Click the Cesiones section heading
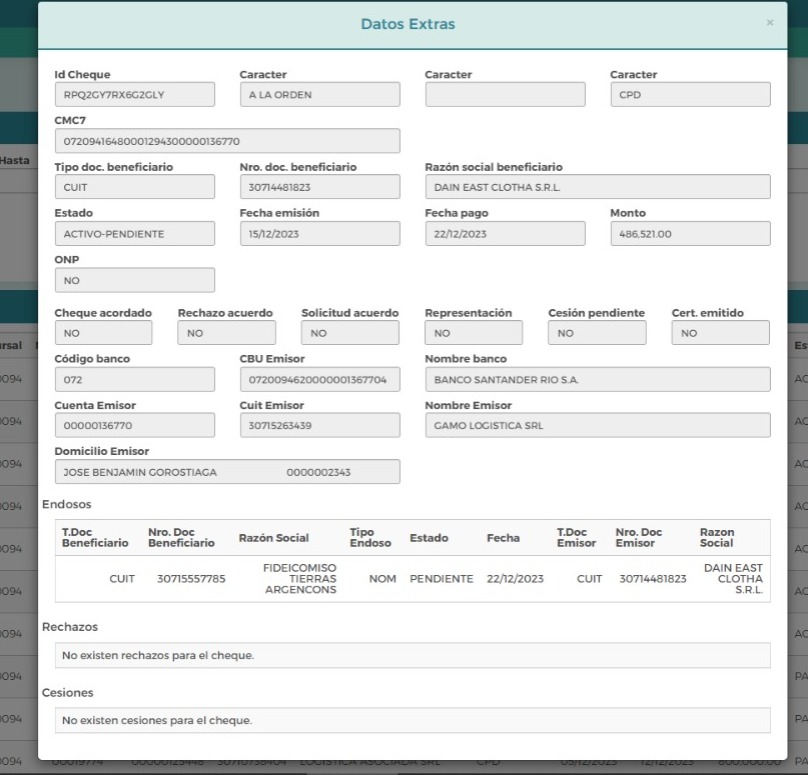The width and height of the screenshot is (808, 775). (68, 693)
